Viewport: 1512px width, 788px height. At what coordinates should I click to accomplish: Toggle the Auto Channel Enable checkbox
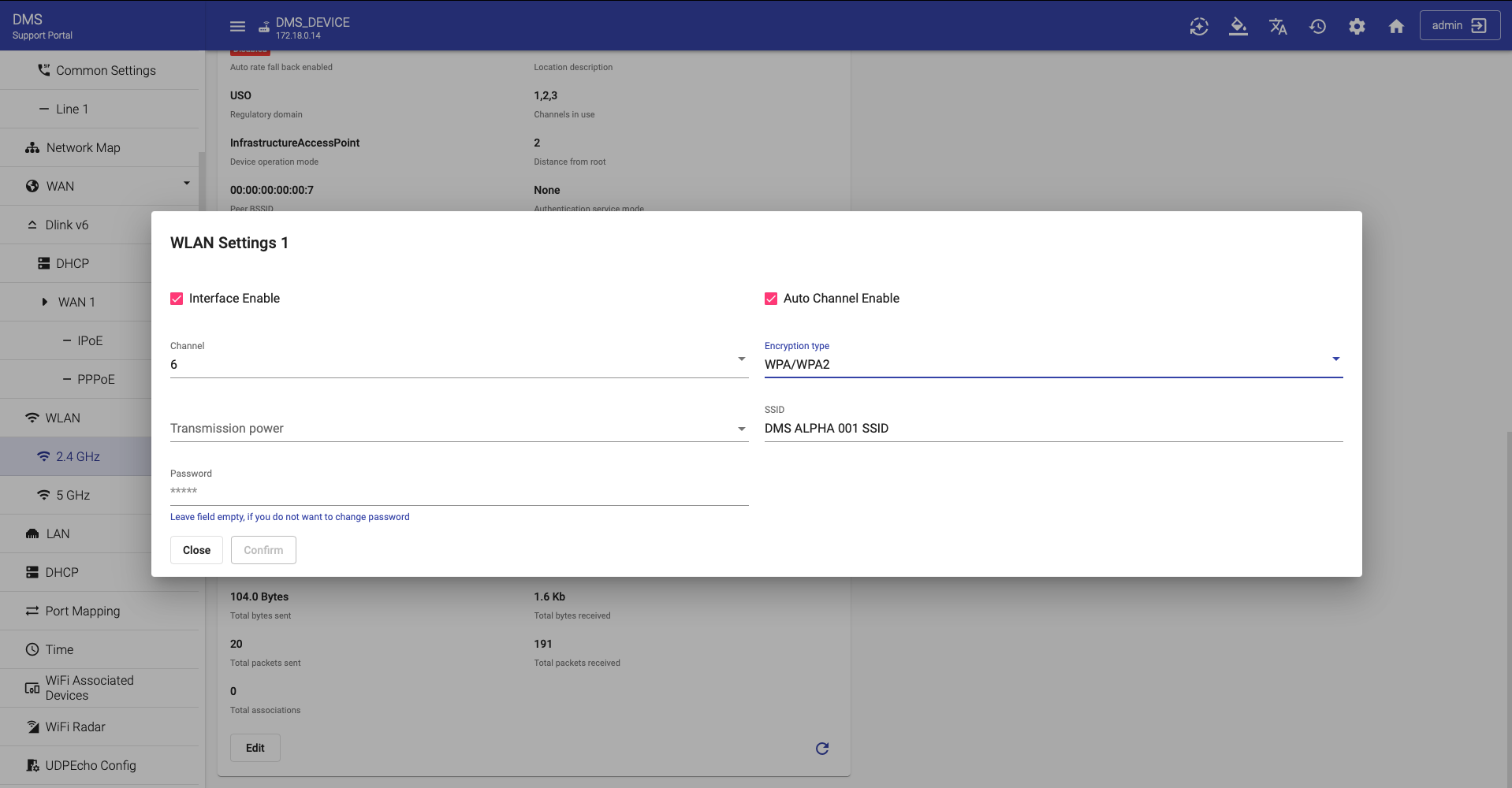(x=771, y=299)
